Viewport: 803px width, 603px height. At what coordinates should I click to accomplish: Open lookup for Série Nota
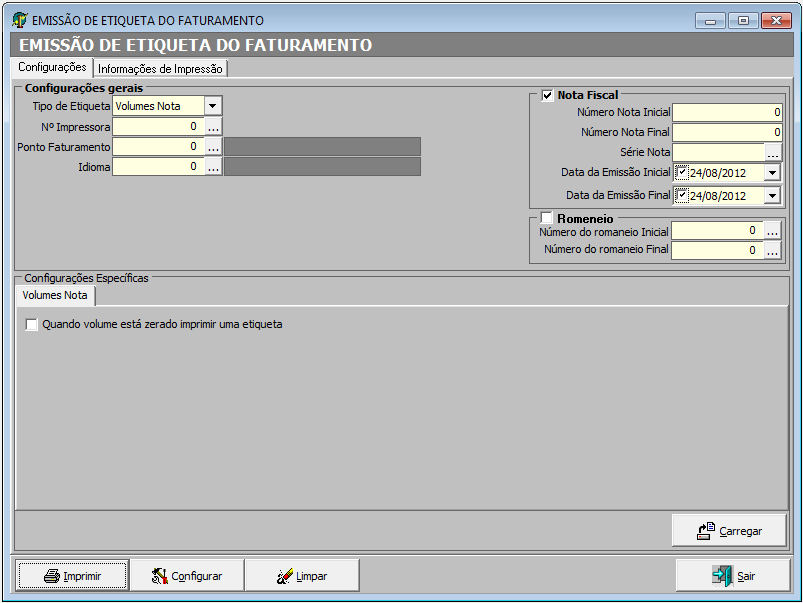pyautogui.click(x=772, y=152)
